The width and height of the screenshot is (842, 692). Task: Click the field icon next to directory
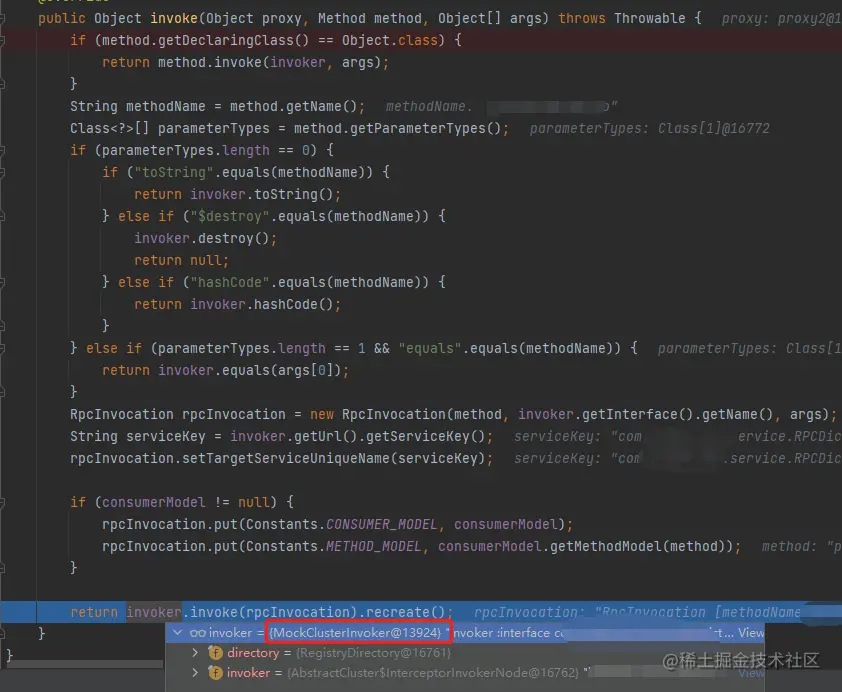click(215, 653)
